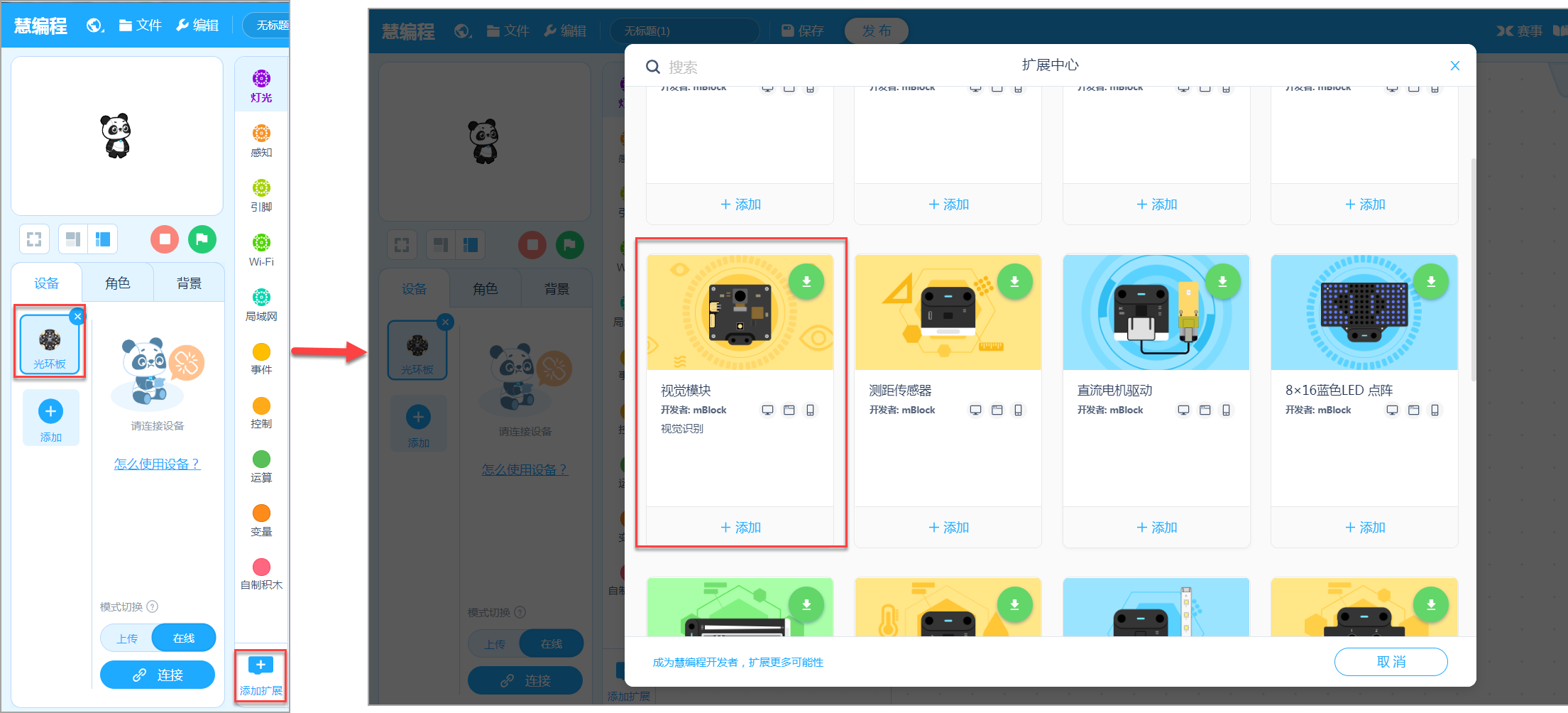Click the green flag run button in left panel
The height and width of the screenshot is (713, 1568).
click(x=202, y=239)
